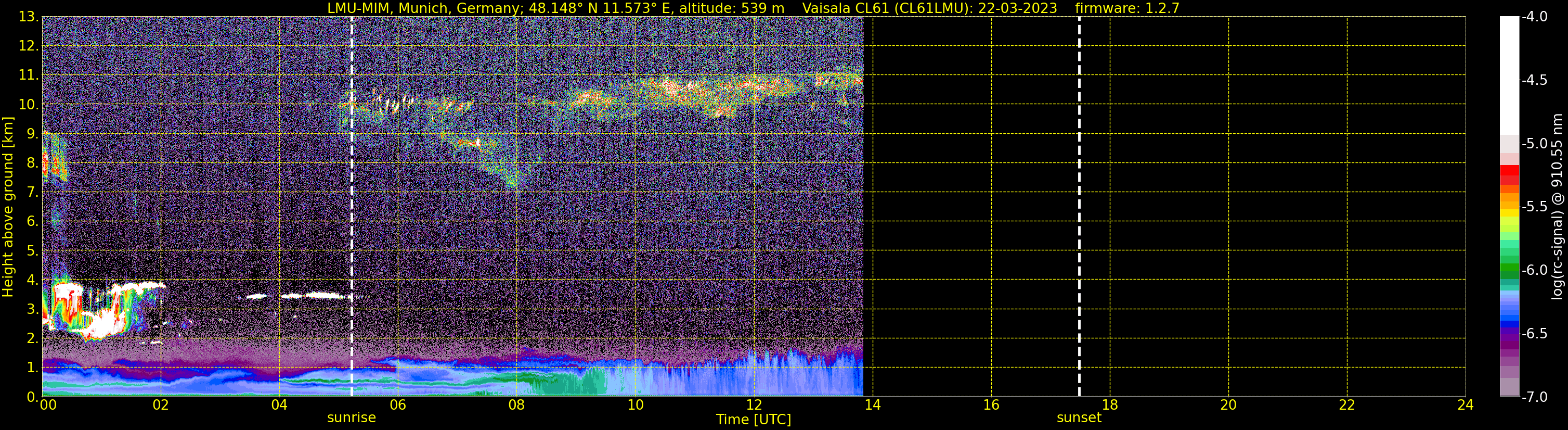Click the x-axis tick label 18
The height and width of the screenshot is (430, 1568).
(x=1110, y=405)
